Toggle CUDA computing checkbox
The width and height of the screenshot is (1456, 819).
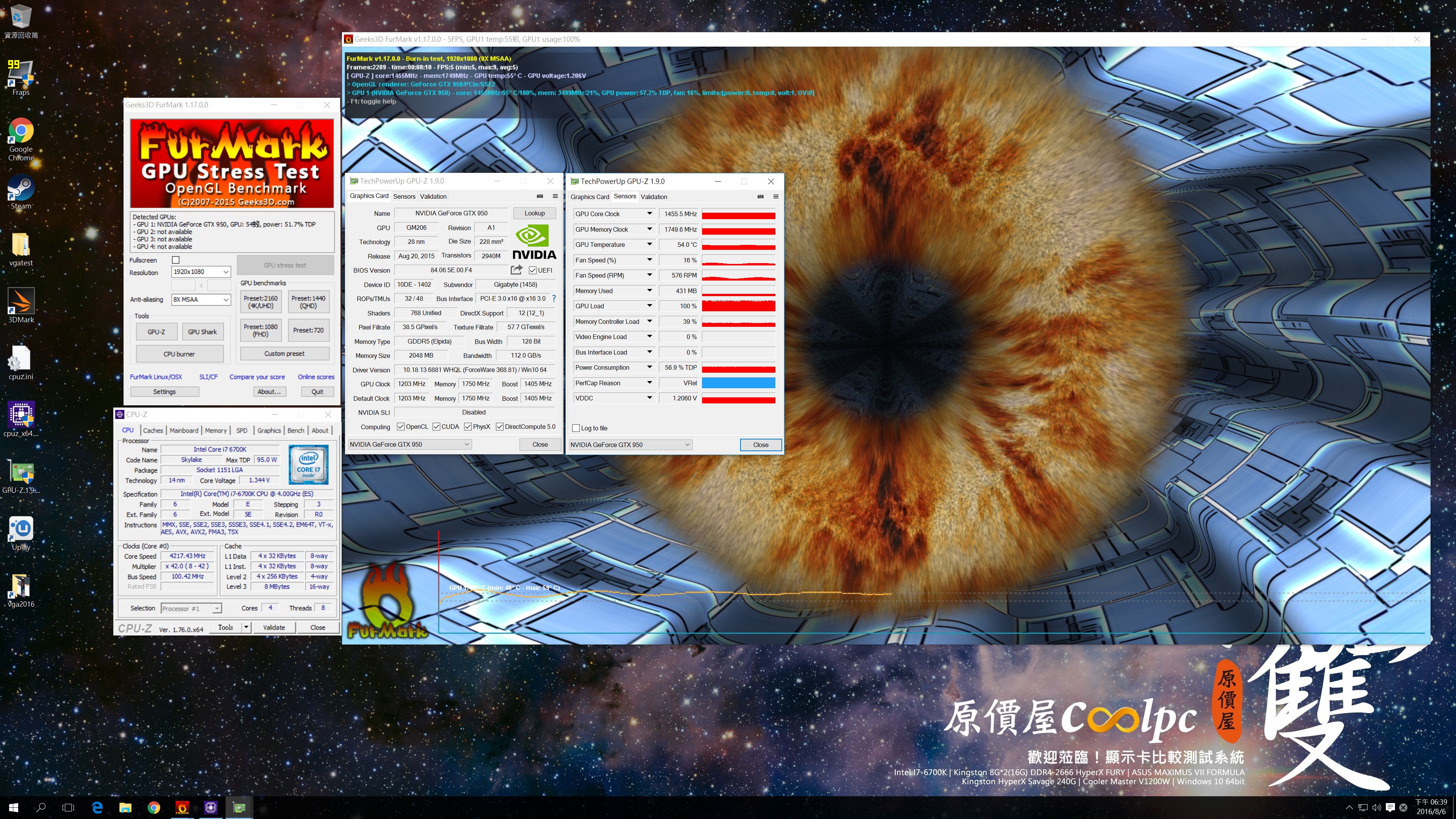point(436,427)
